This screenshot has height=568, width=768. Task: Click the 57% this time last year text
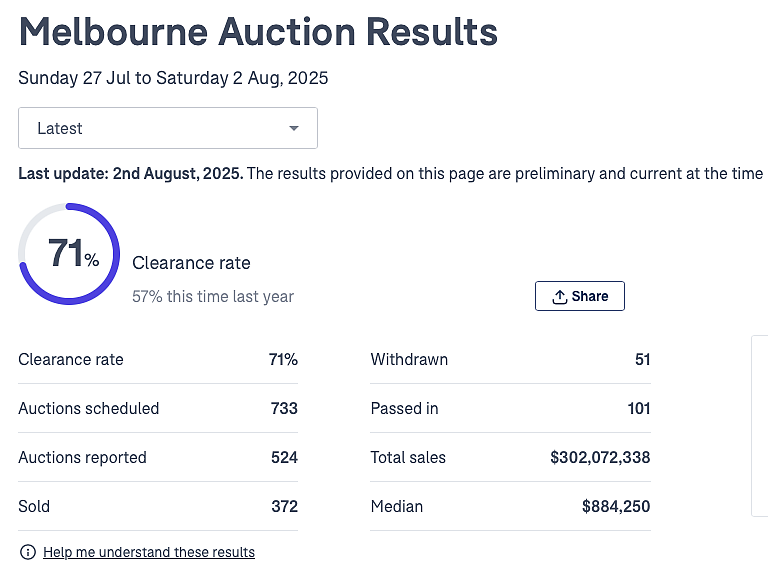click(x=213, y=296)
